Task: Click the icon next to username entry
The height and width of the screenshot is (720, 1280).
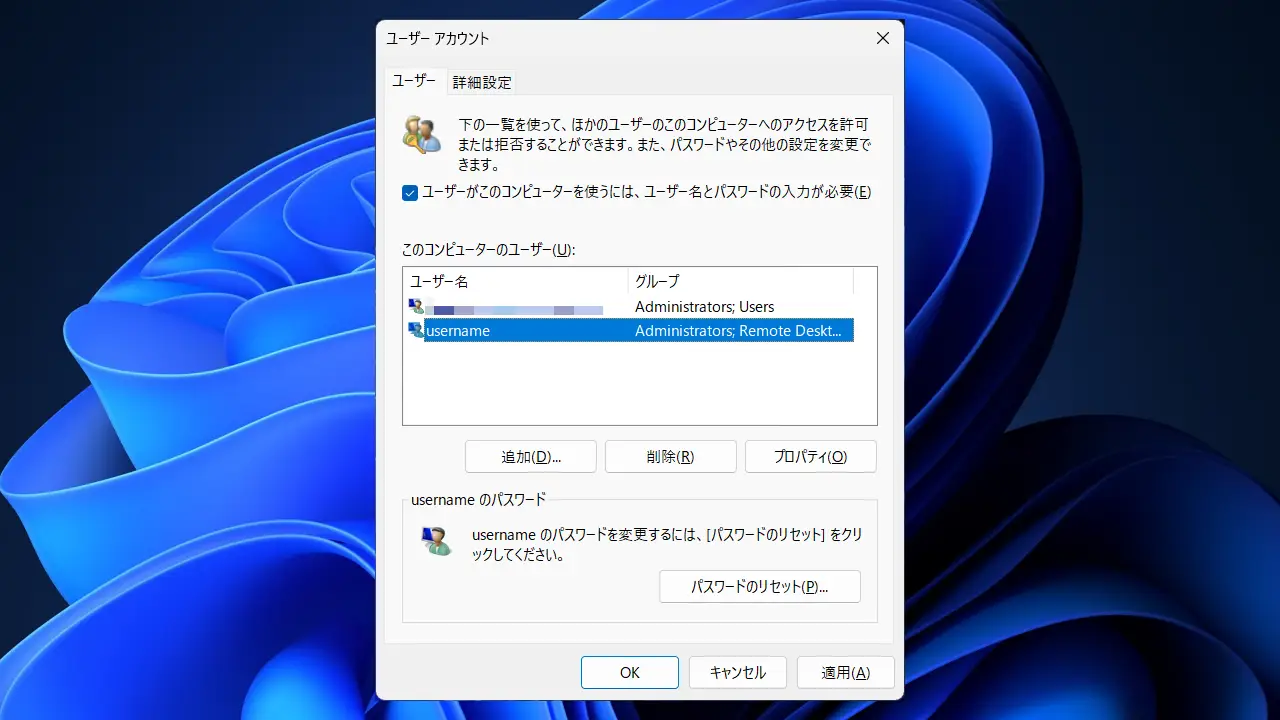Action: (x=416, y=330)
